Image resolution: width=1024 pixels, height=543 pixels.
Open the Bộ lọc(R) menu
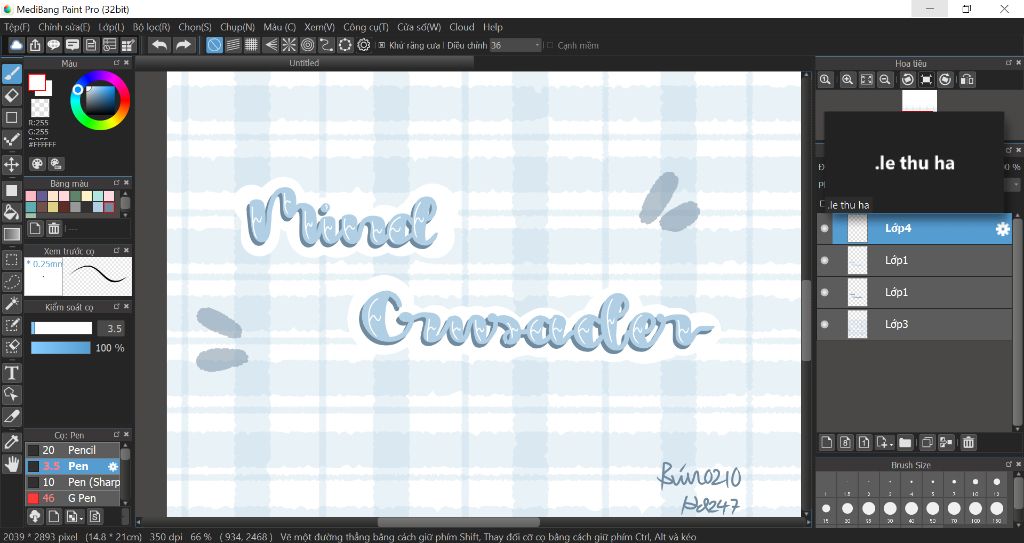152,27
